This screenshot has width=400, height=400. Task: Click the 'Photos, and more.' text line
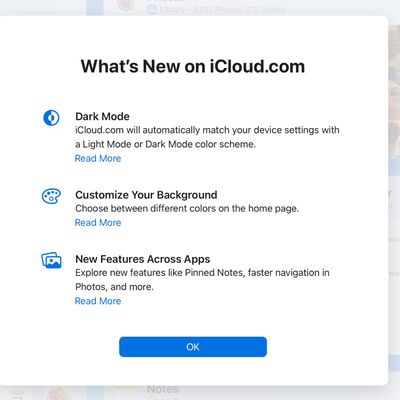pos(114,287)
